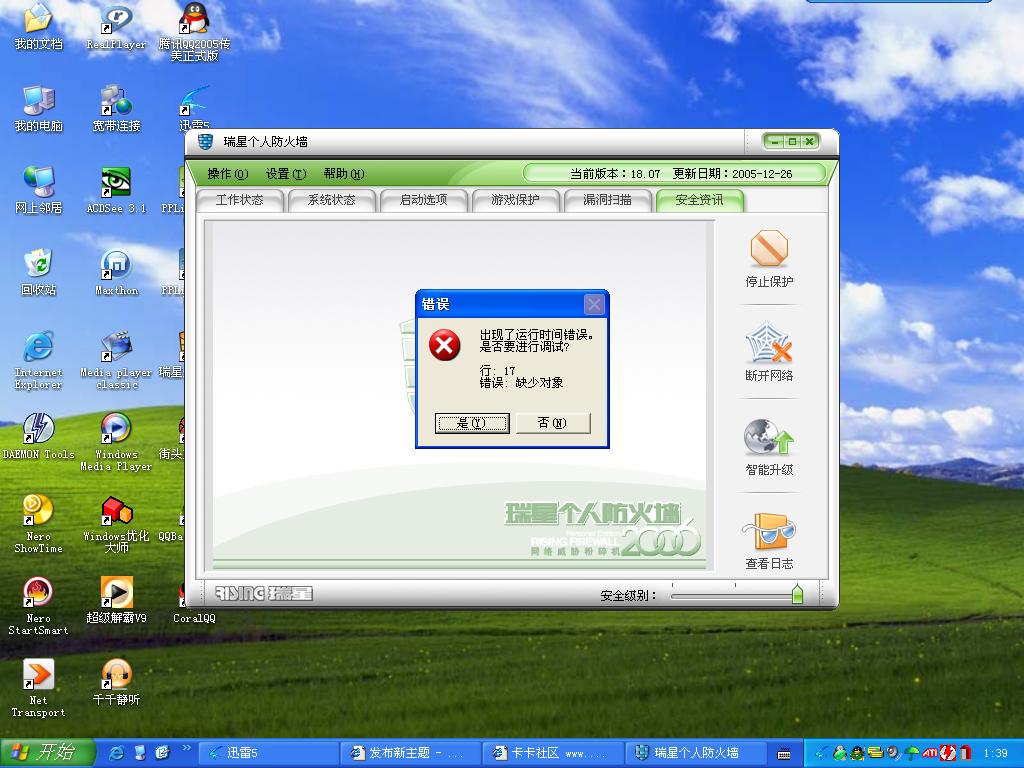
Task: Launch Internet Explorer from quick launch
Action: (x=117, y=753)
